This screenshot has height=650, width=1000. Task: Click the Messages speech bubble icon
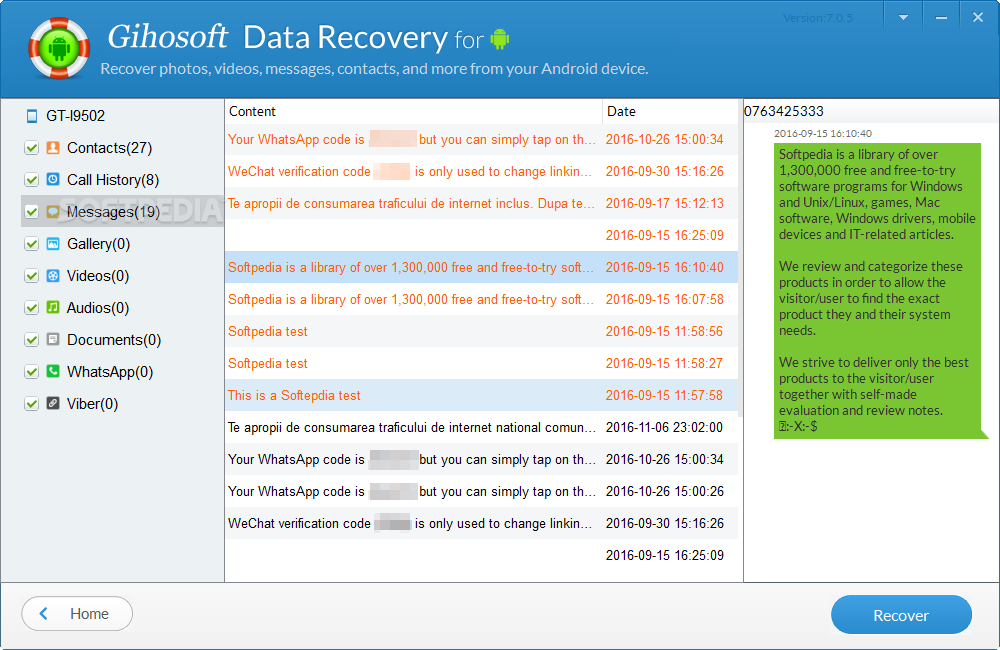coord(54,212)
